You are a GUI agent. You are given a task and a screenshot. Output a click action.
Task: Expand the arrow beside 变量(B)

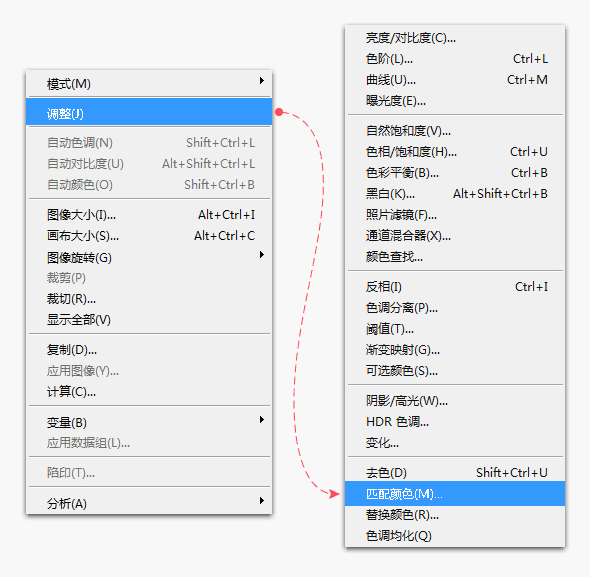pos(262,420)
